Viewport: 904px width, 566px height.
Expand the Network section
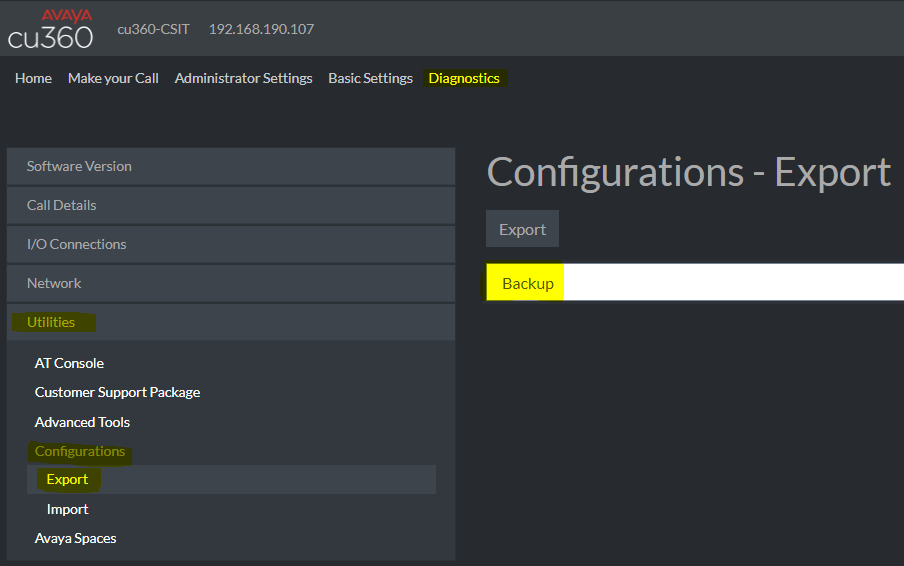231,283
